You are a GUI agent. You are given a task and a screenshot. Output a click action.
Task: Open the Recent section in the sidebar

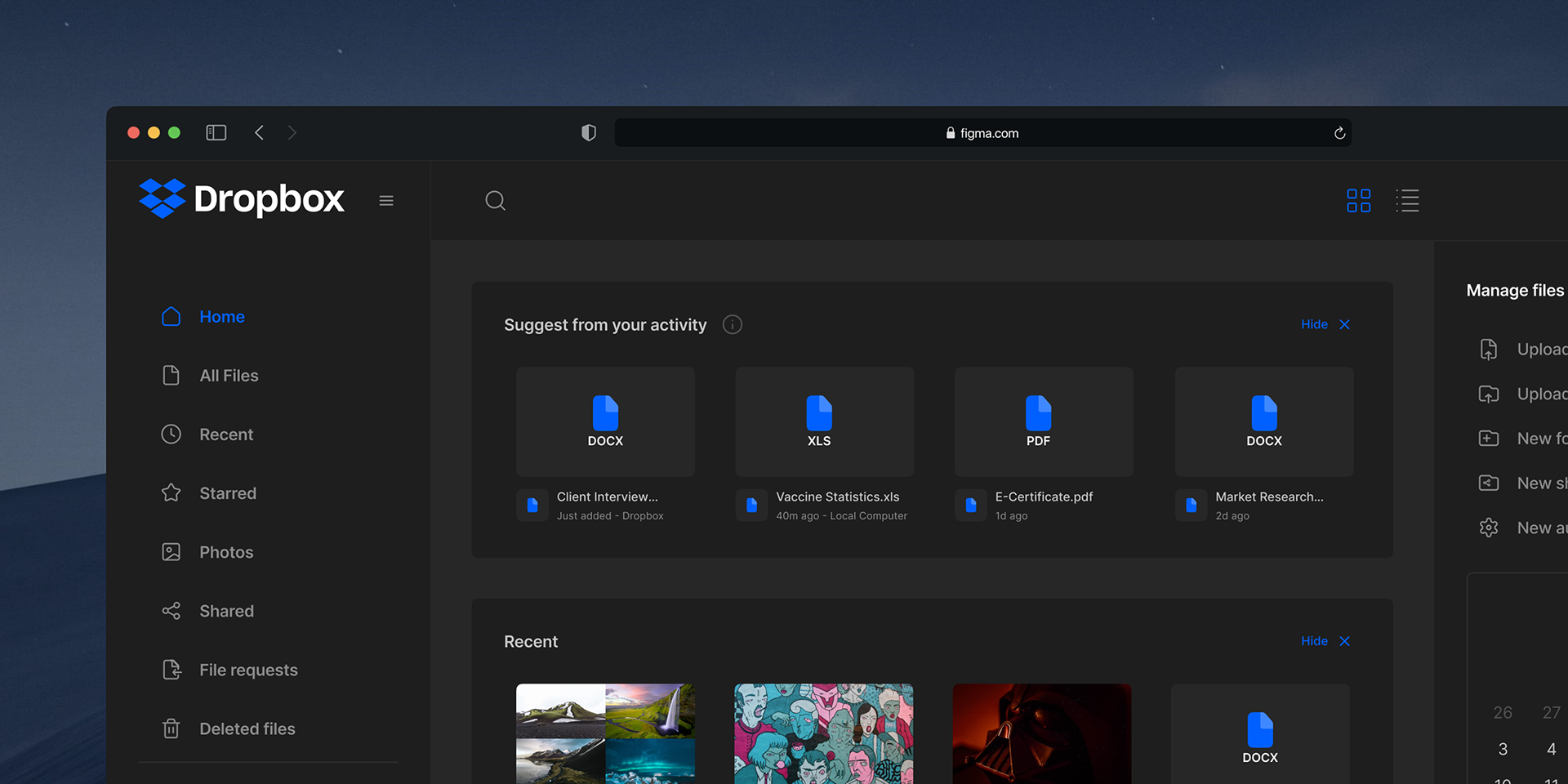click(226, 434)
